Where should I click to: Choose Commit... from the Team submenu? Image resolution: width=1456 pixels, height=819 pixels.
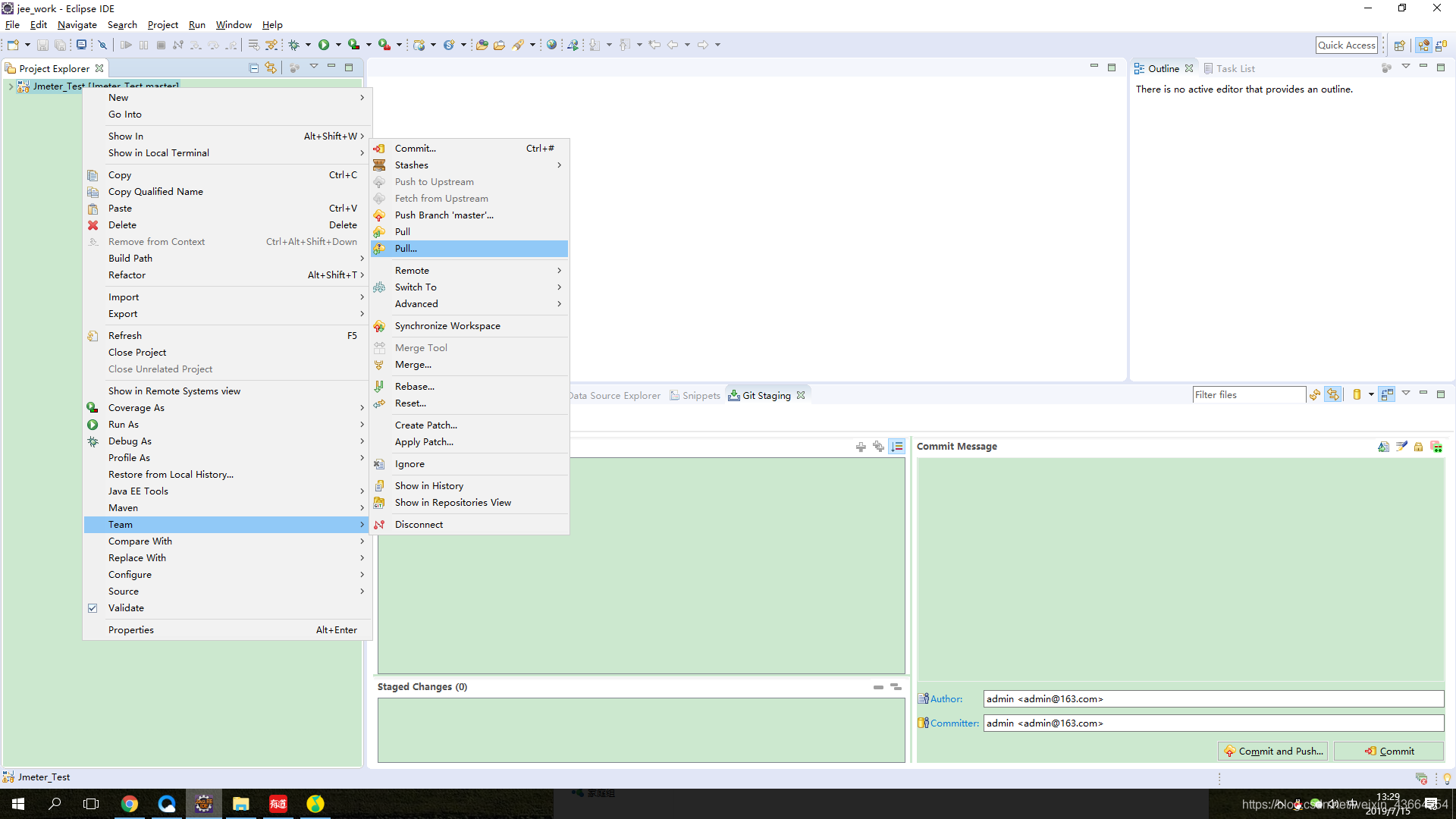pyautogui.click(x=470, y=149)
